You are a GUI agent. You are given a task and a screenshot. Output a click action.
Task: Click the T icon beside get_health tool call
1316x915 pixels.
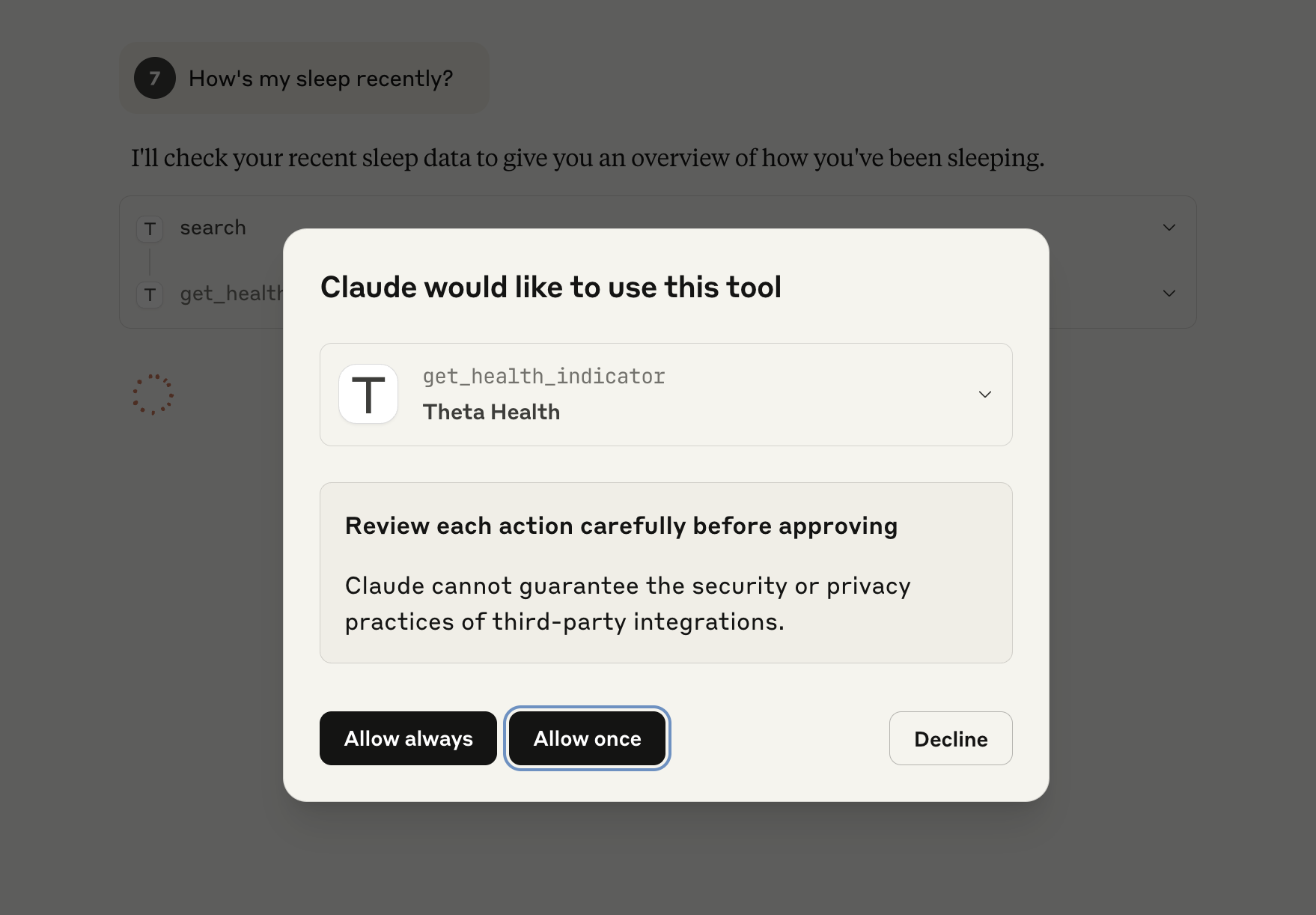click(150, 294)
